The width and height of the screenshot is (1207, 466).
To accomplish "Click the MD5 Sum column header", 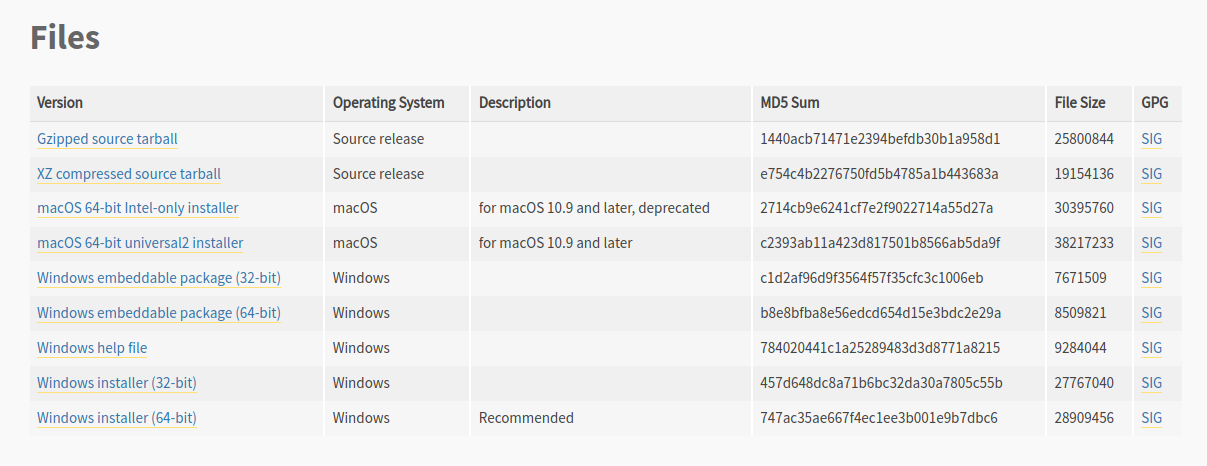I will pos(790,103).
